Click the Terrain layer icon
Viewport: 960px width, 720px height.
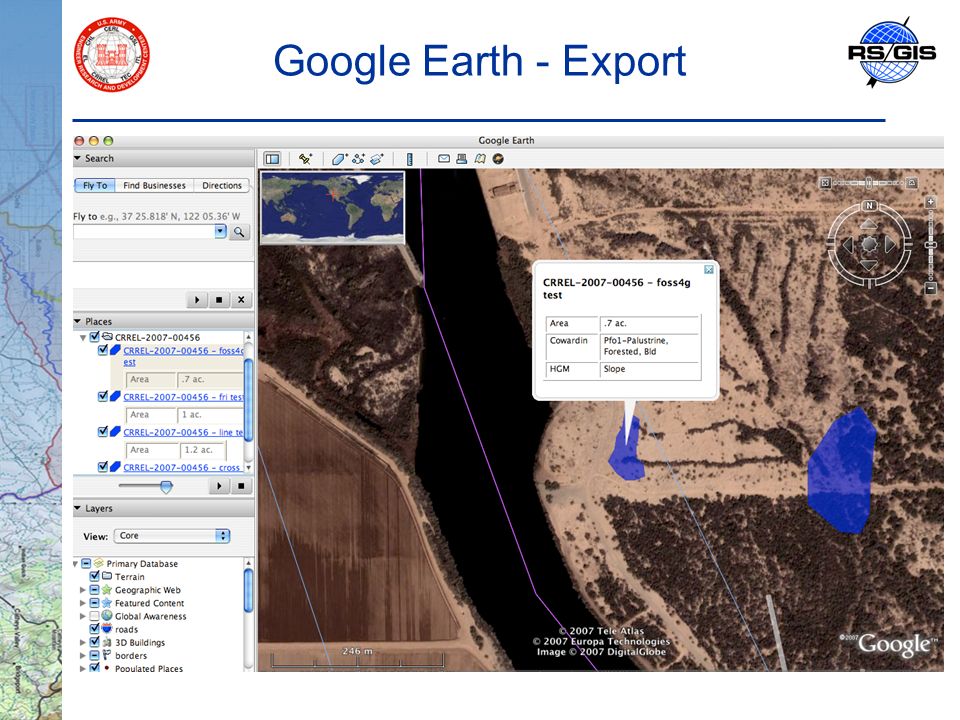107,576
